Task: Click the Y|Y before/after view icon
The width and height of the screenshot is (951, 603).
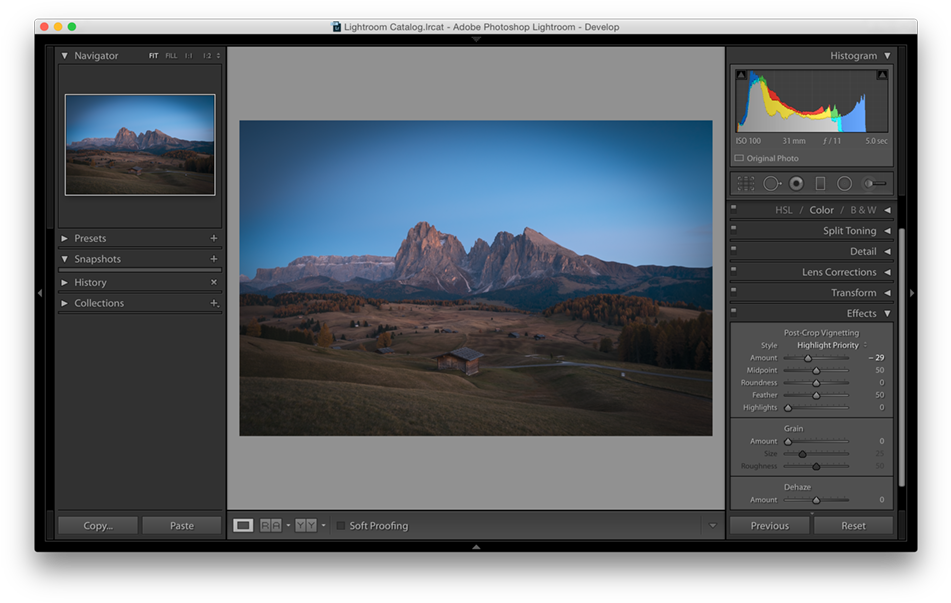Action: pos(306,525)
